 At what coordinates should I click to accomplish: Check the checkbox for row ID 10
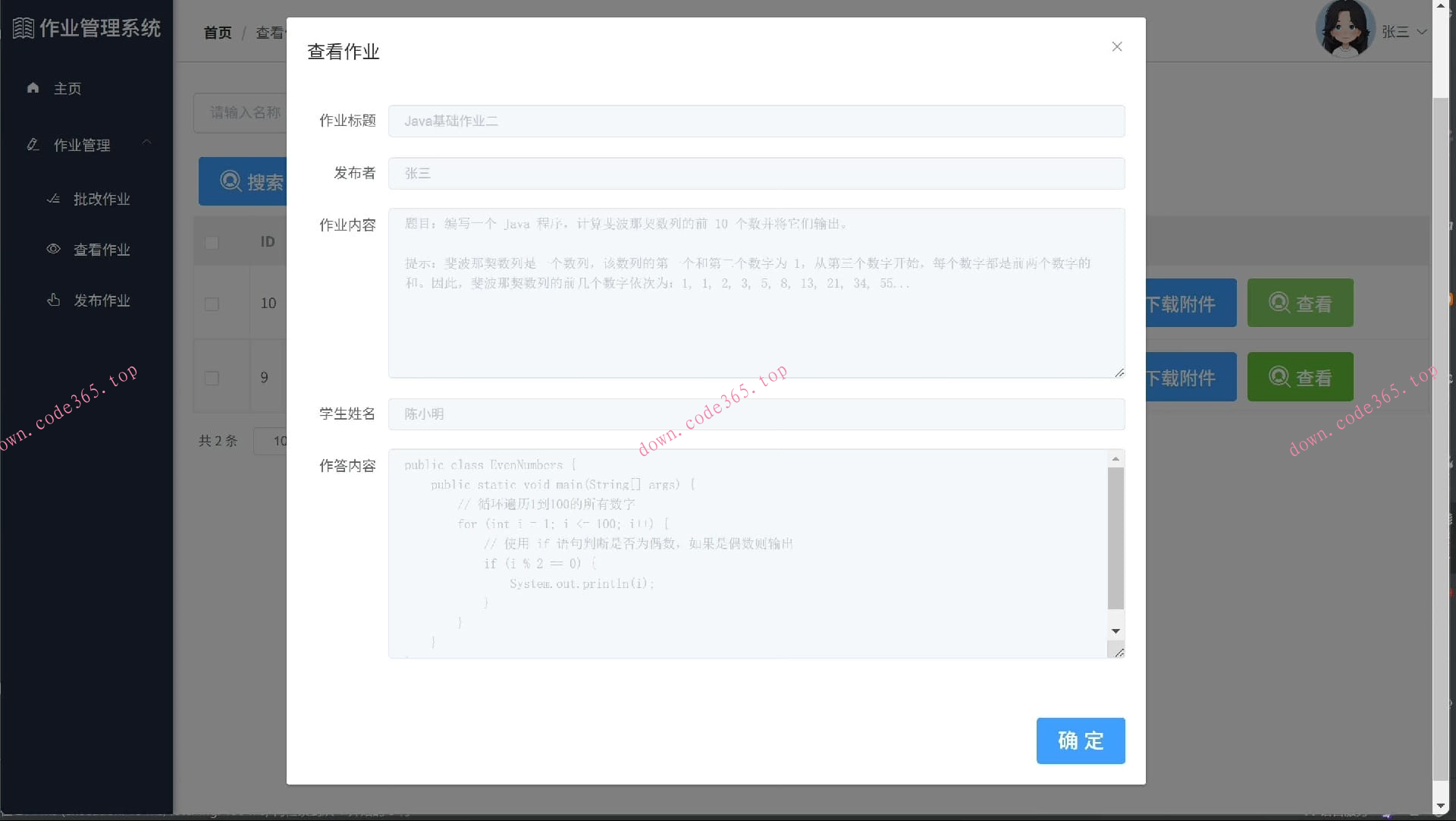tap(212, 304)
